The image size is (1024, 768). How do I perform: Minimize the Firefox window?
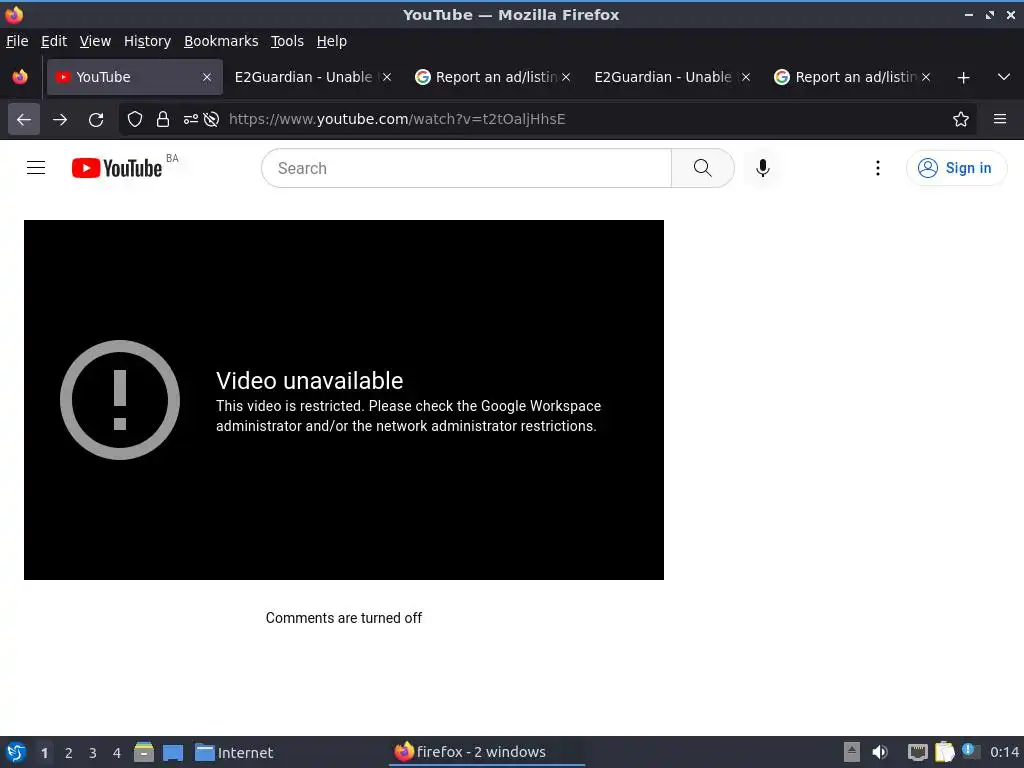tap(969, 14)
